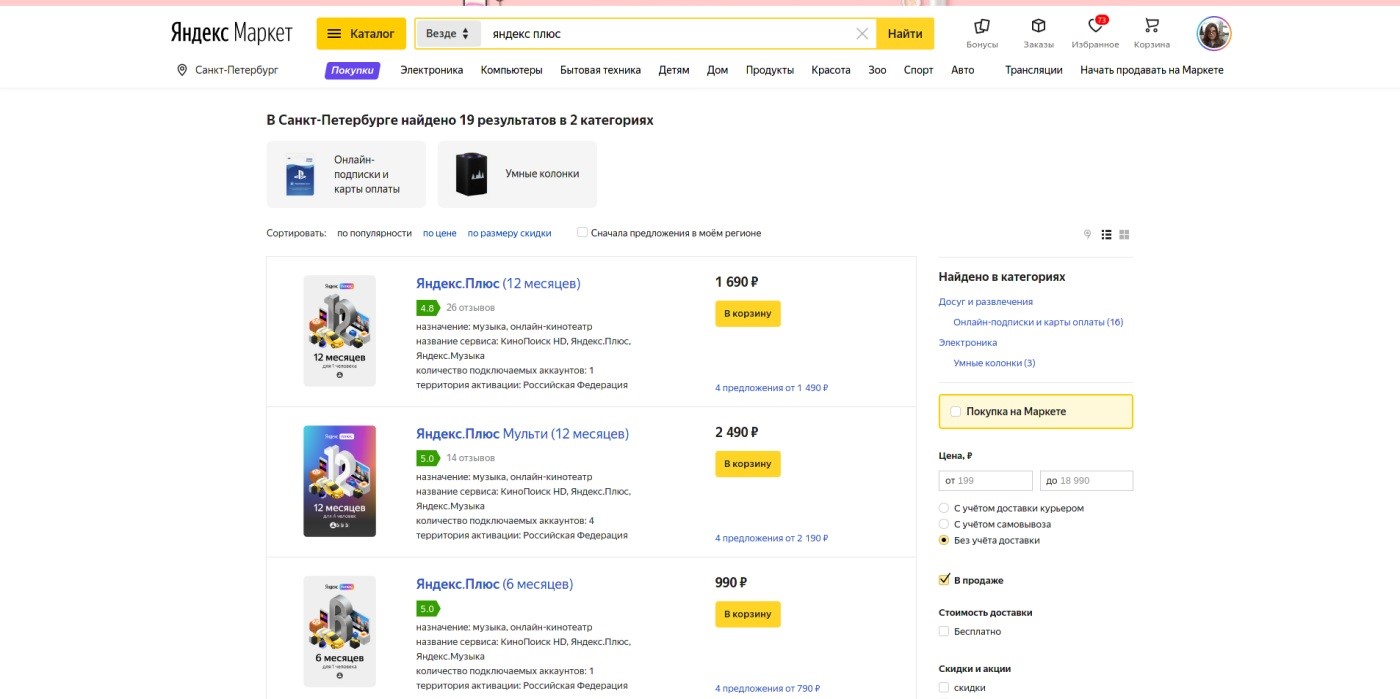The height and width of the screenshot is (699, 1400).
Task: Go to Дом category
Action: [x=717, y=70]
